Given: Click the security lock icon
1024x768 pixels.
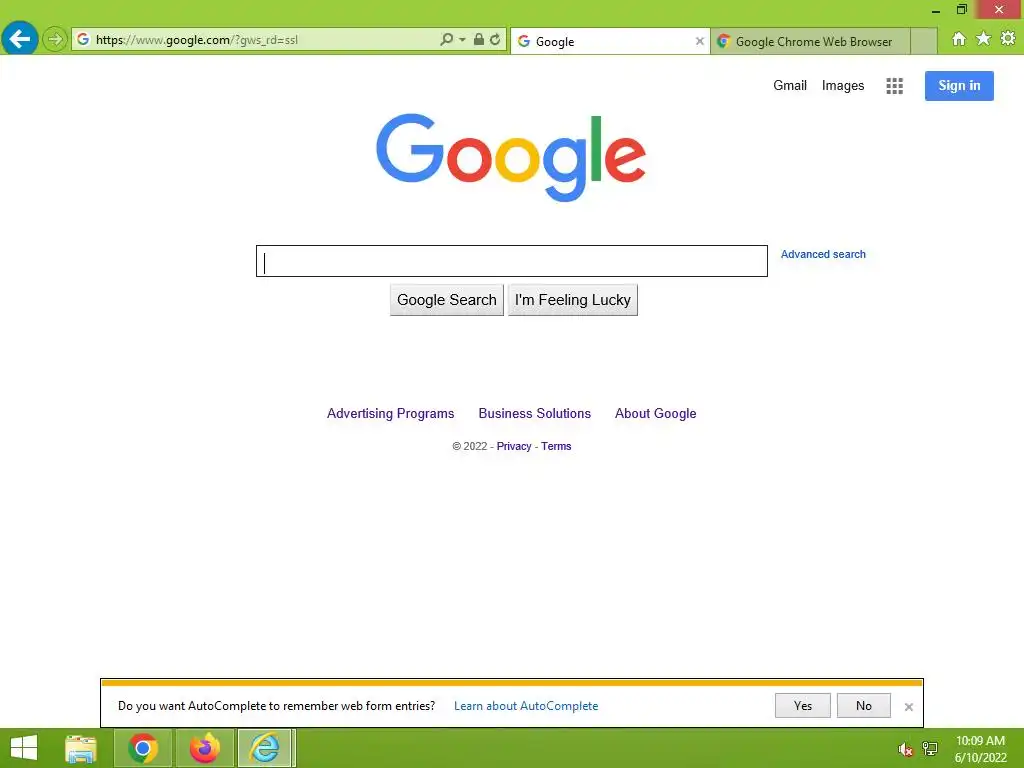Looking at the screenshot, I should pyautogui.click(x=479, y=39).
